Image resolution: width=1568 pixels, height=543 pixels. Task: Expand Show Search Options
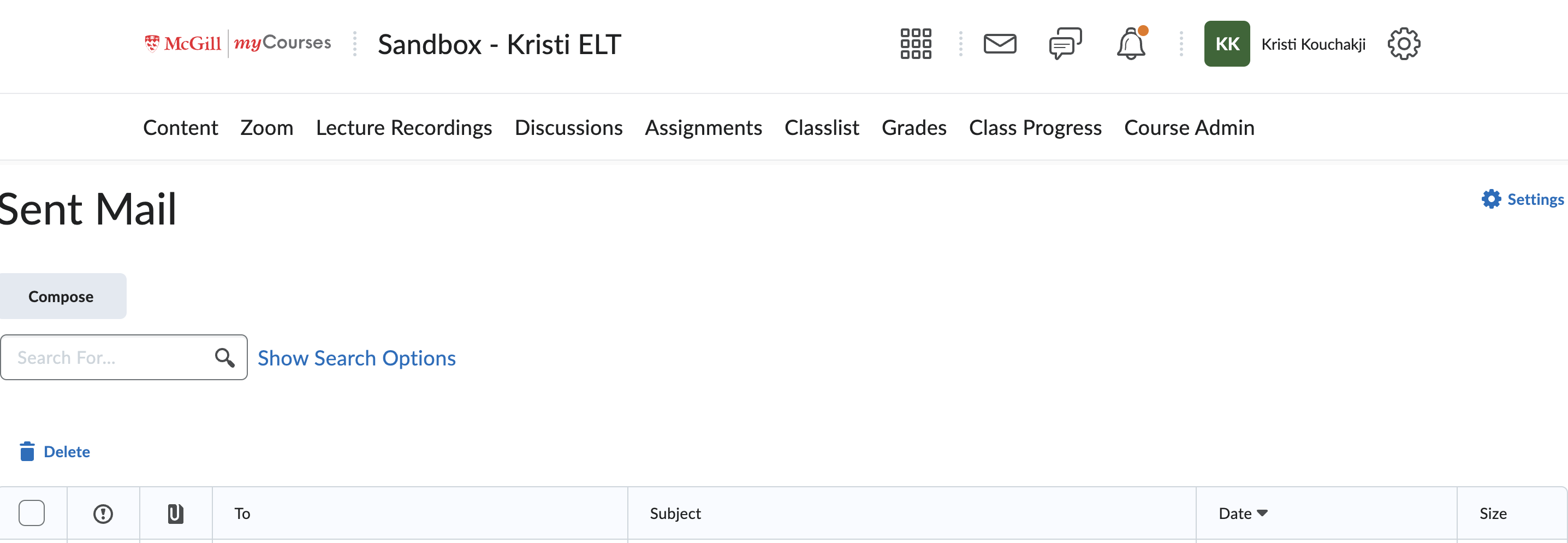point(356,358)
